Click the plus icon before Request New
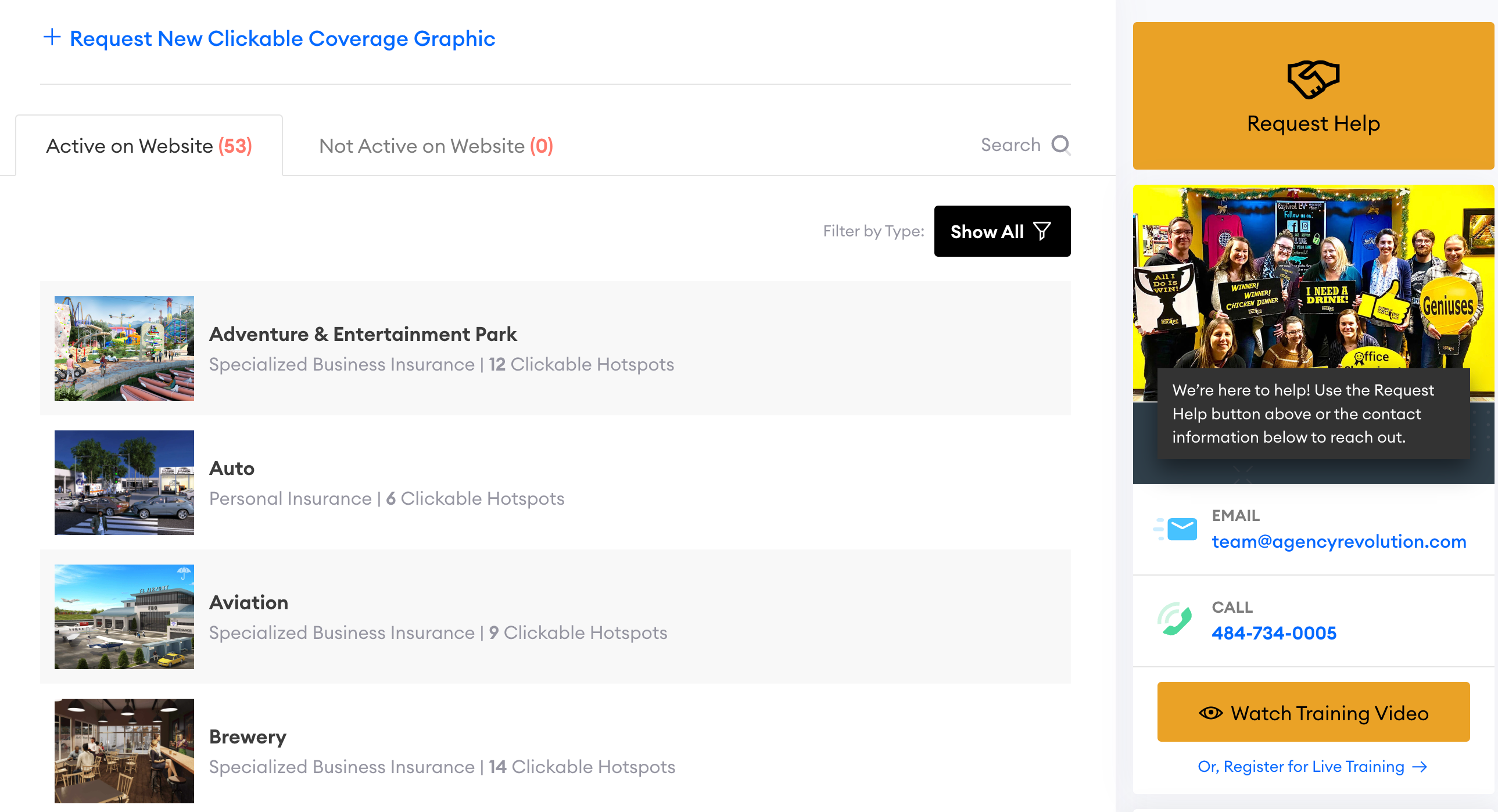This screenshot has height=812, width=1498. click(52, 37)
